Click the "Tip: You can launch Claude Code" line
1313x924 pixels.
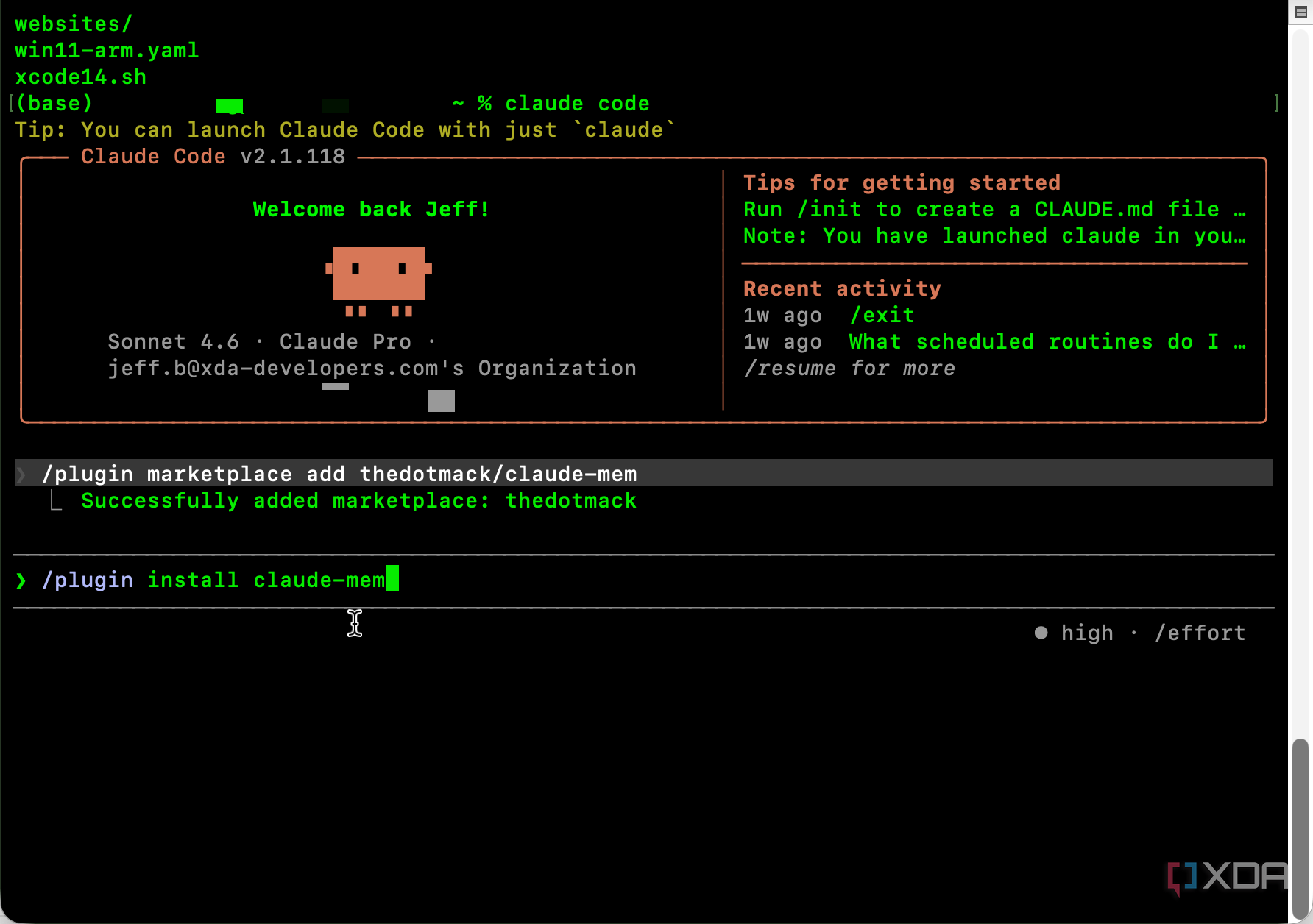[344, 130]
